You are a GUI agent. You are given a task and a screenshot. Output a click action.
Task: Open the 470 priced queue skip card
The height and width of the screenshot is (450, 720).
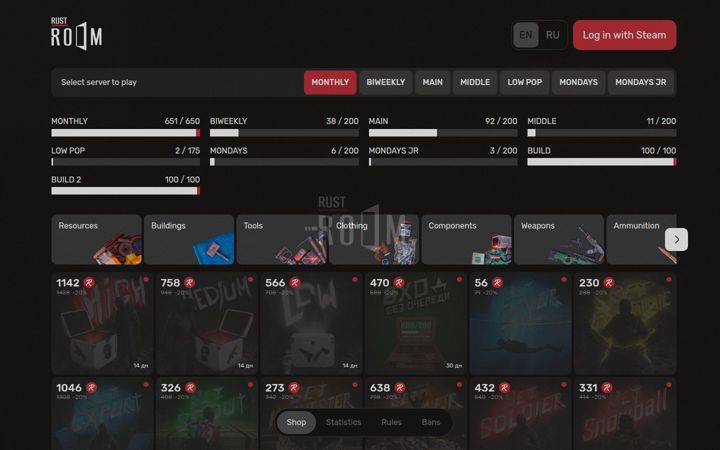[x=416, y=323]
